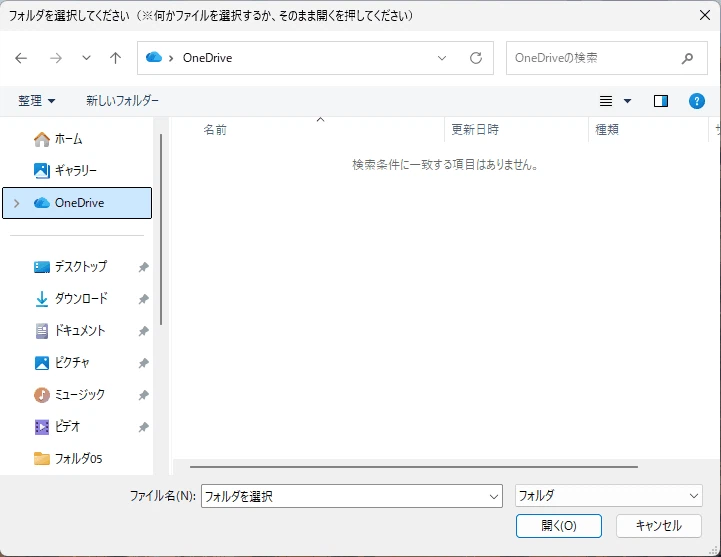The image size is (721, 557).
Task: Click the navigation pane vertical scrollbar
Action: point(161,229)
